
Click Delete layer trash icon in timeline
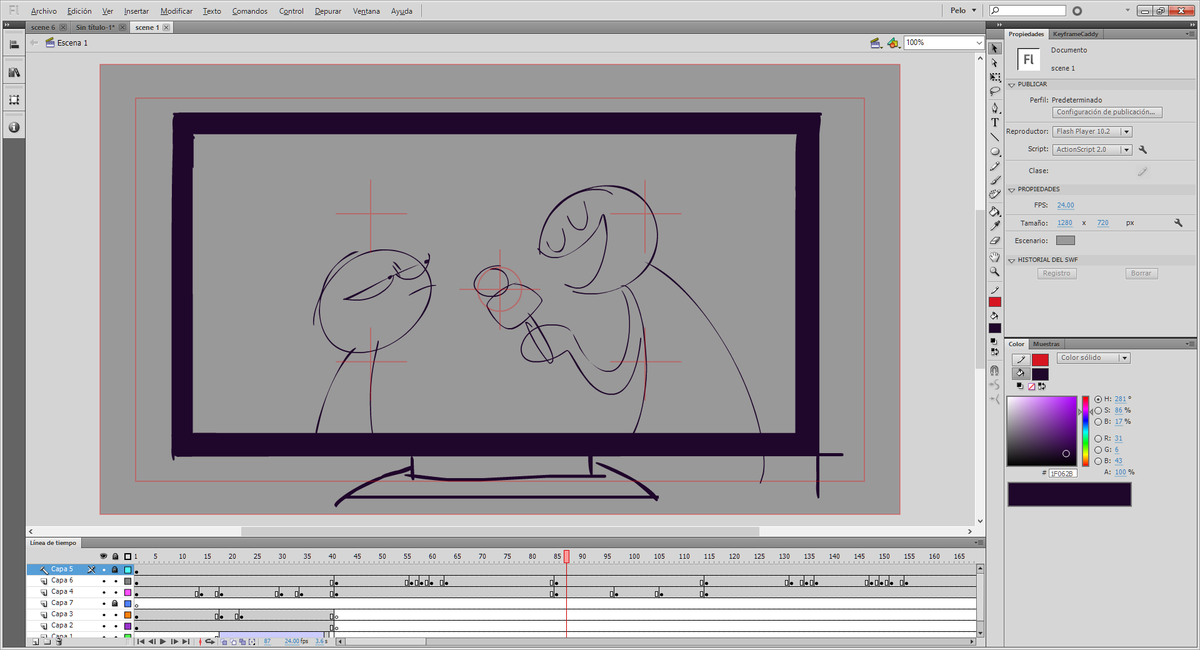59,642
